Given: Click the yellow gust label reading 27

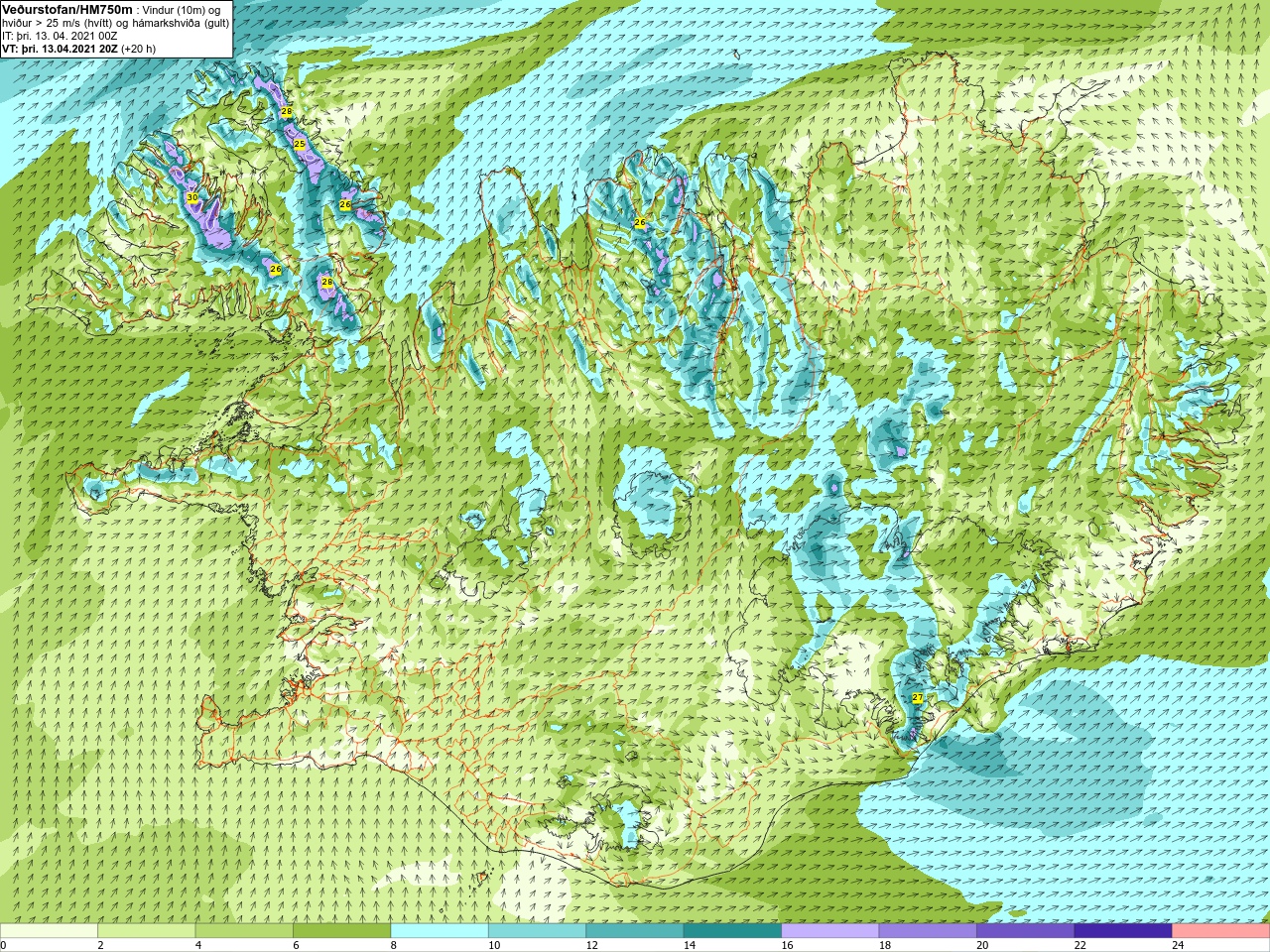Looking at the screenshot, I should coord(918,698).
